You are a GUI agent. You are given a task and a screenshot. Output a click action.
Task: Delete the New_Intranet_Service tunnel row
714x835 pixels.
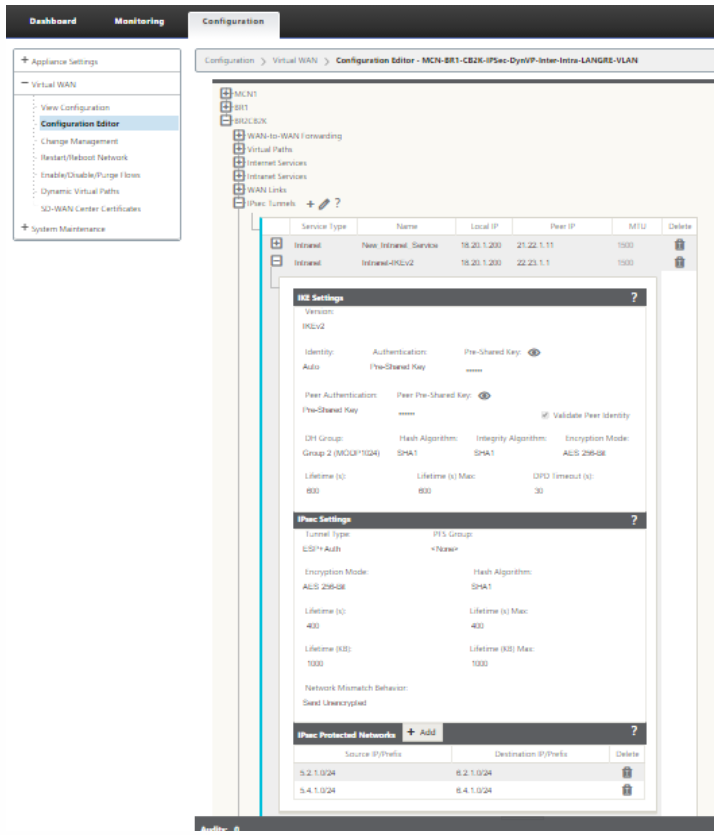[679, 244]
